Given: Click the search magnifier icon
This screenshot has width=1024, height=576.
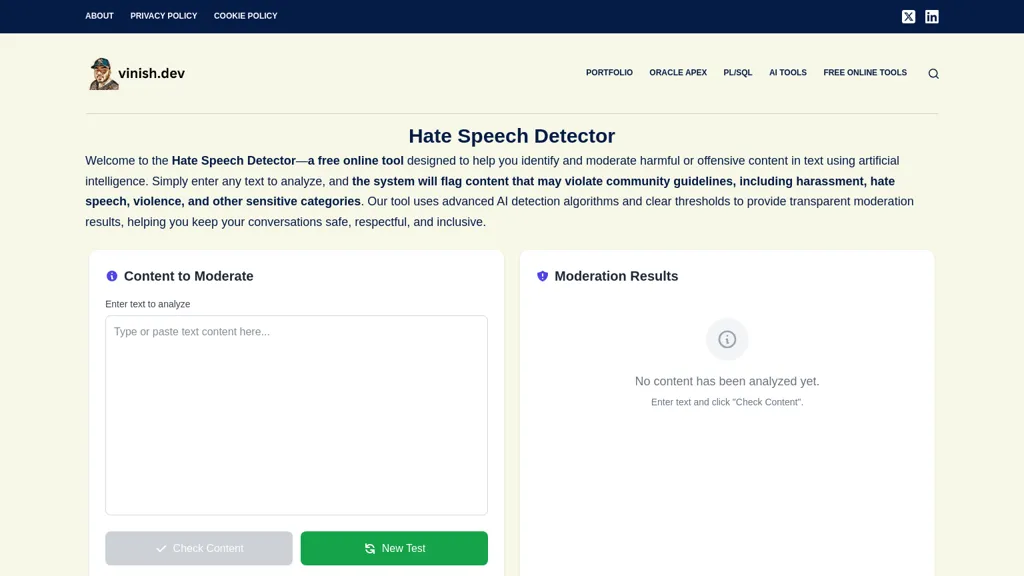Looking at the screenshot, I should [933, 74].
